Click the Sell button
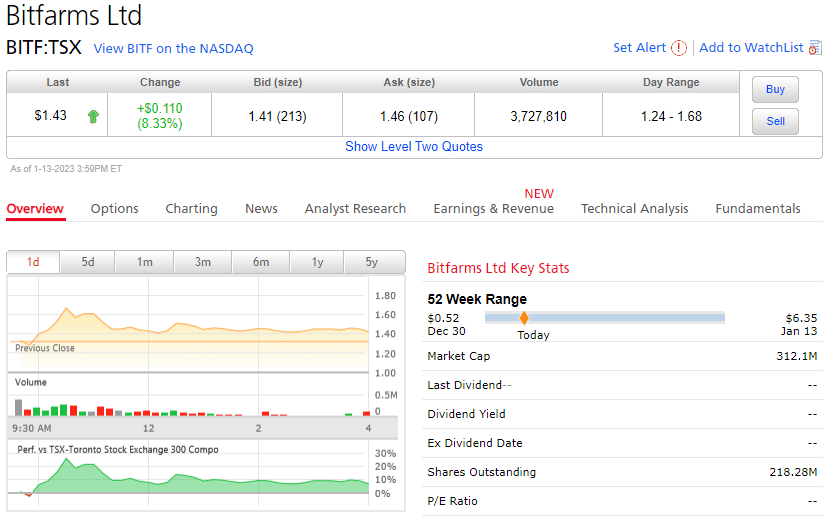Image resolution: width=832 pixels, height=522 pixels. click(x=775, y=121)
